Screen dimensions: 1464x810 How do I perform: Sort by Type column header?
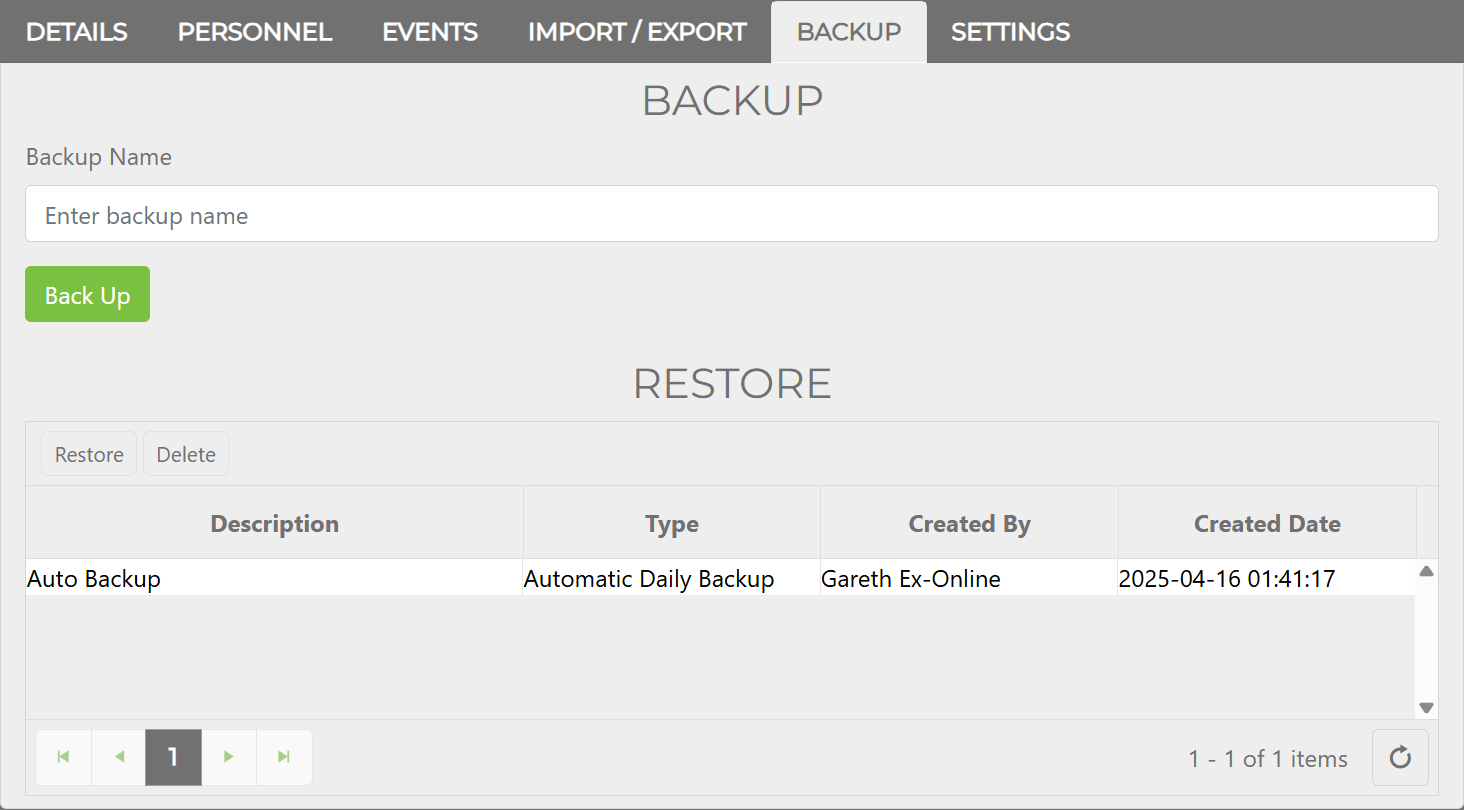(672, 523)
